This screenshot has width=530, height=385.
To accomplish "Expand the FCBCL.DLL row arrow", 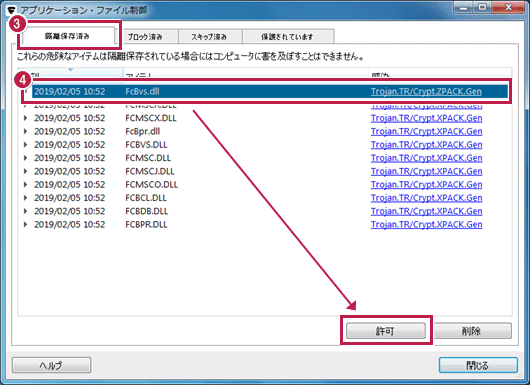I will pos(25,198).
